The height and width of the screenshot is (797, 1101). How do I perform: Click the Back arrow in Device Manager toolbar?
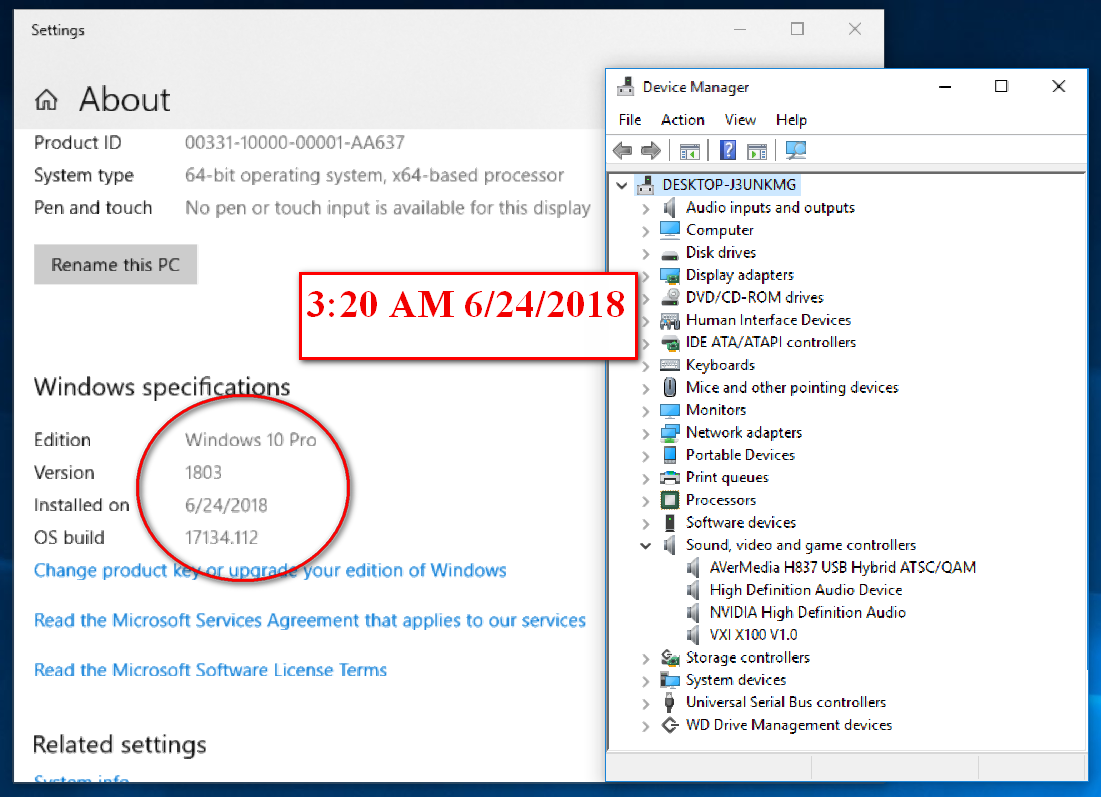tap(622, 150)
